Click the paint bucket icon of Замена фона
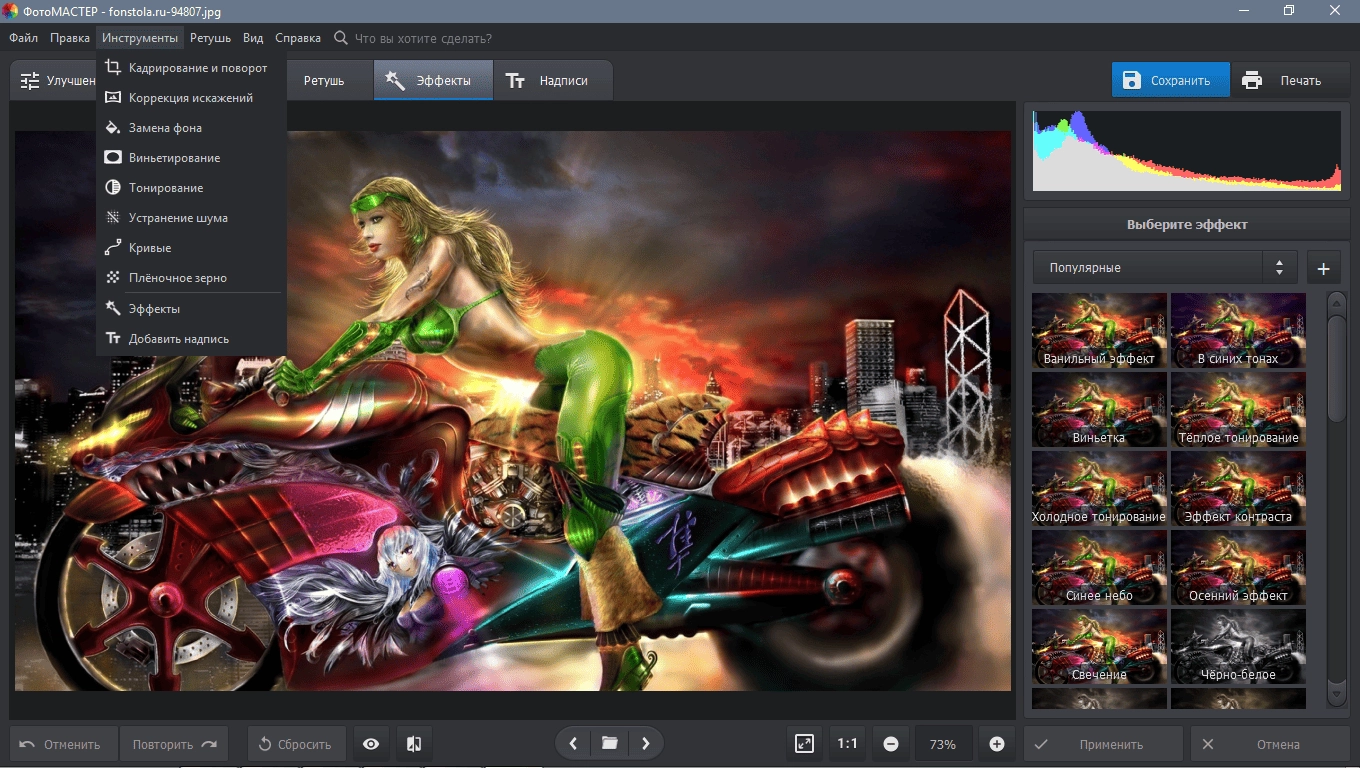 tap(113, 128)
